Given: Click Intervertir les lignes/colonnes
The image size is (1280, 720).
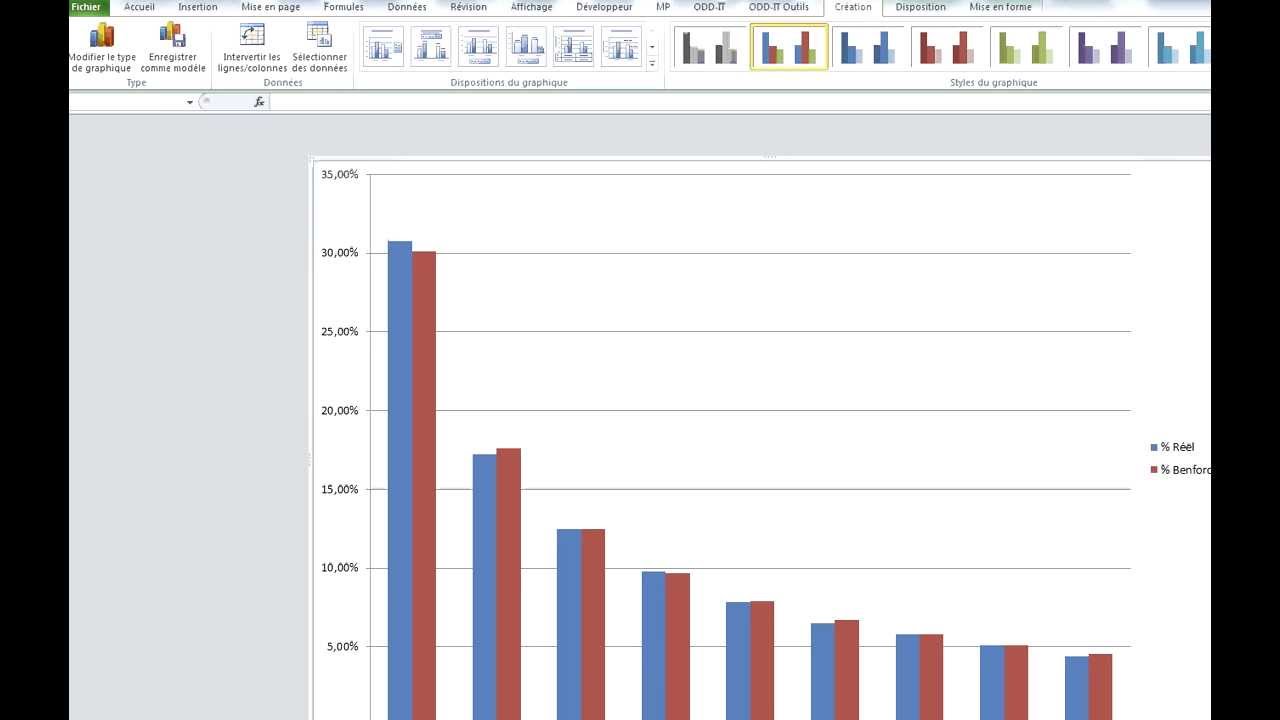Looking at the screenshot, I should (x=252, y=48).
